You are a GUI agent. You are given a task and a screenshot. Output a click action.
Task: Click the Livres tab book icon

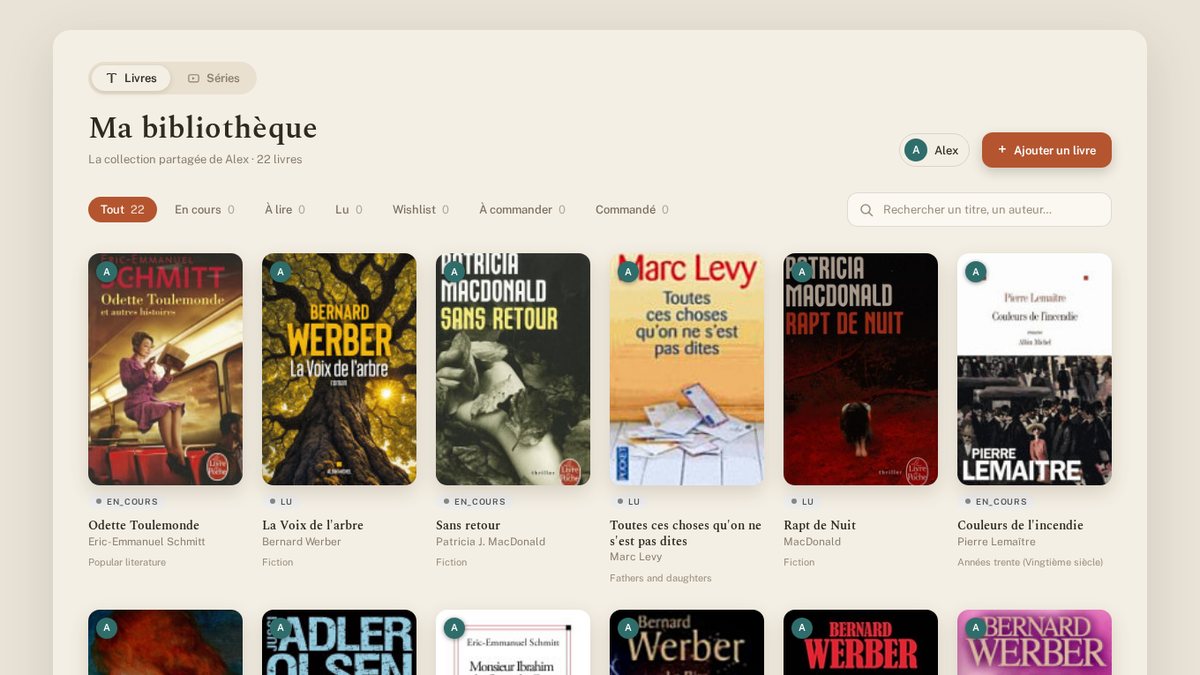pos(112,78)
